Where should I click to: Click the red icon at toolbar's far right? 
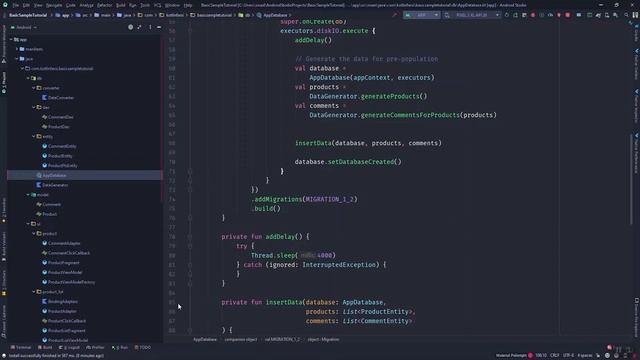568,15
